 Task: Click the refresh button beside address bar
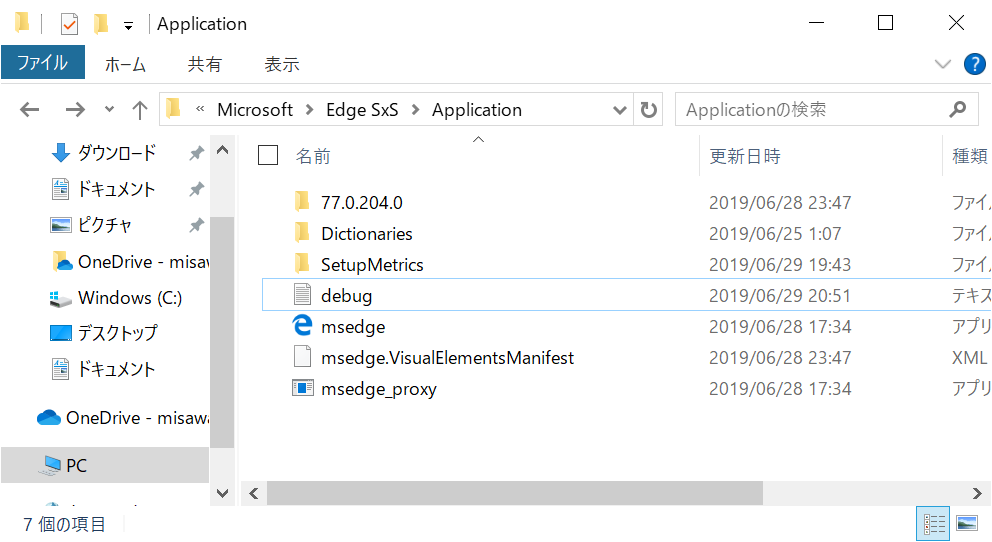tap(649, 110)
